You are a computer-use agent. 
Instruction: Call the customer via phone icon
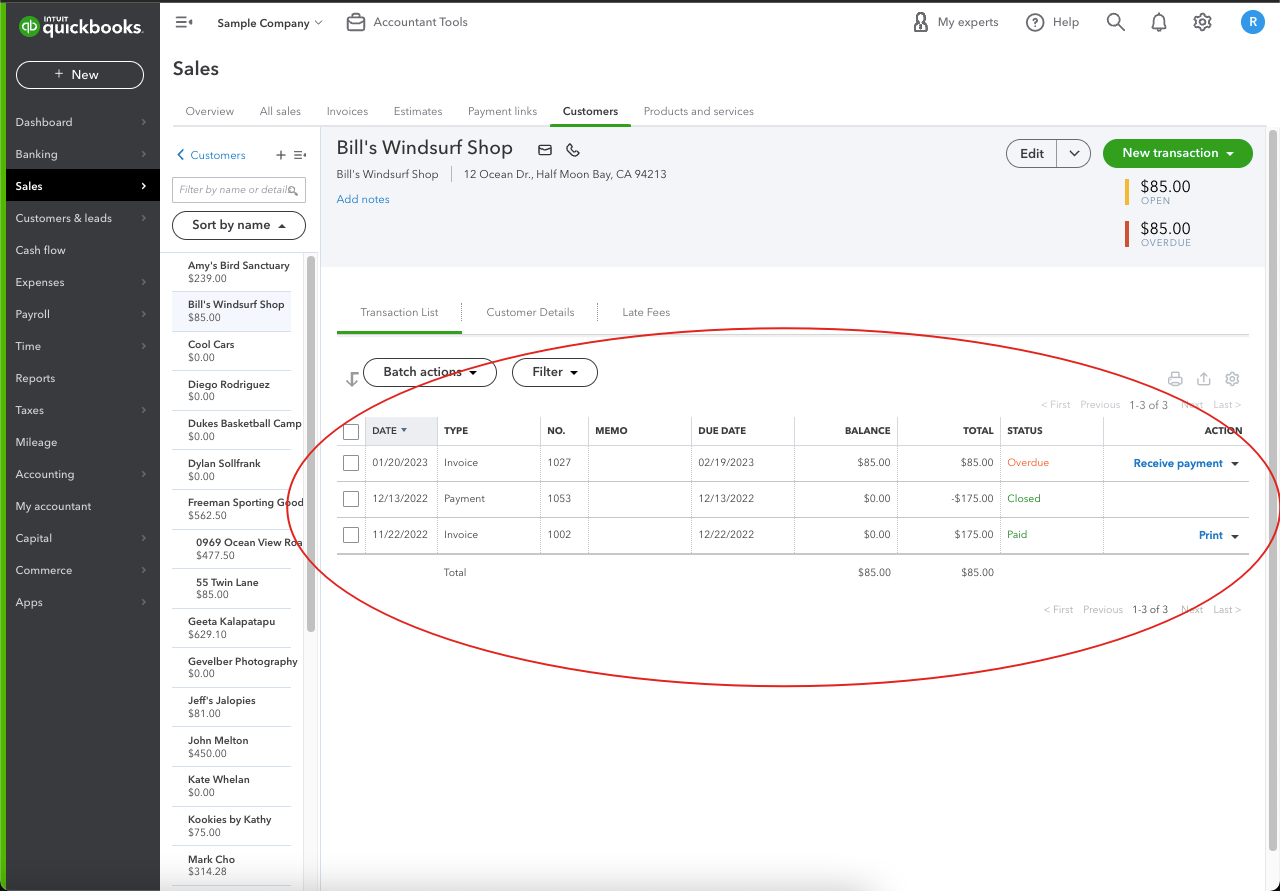[573, 150]
